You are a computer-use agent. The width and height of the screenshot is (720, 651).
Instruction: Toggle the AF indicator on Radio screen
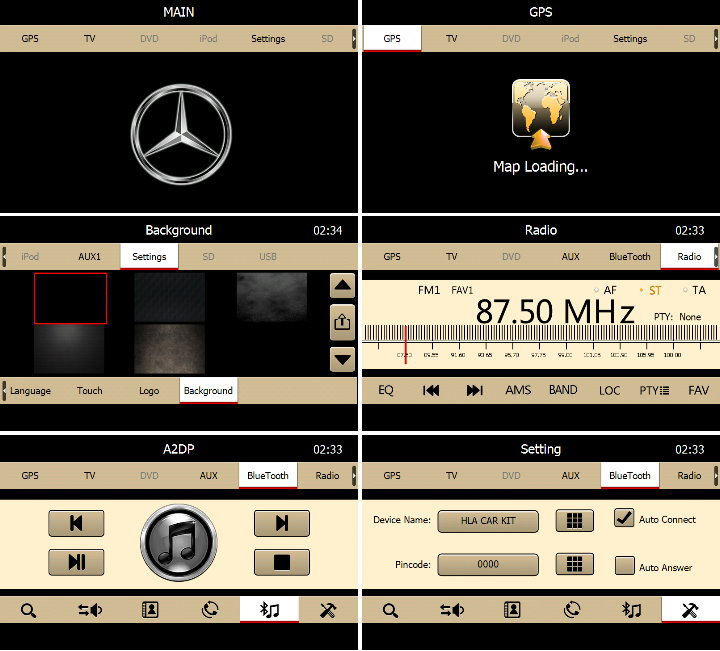click(x=605, y=290)
